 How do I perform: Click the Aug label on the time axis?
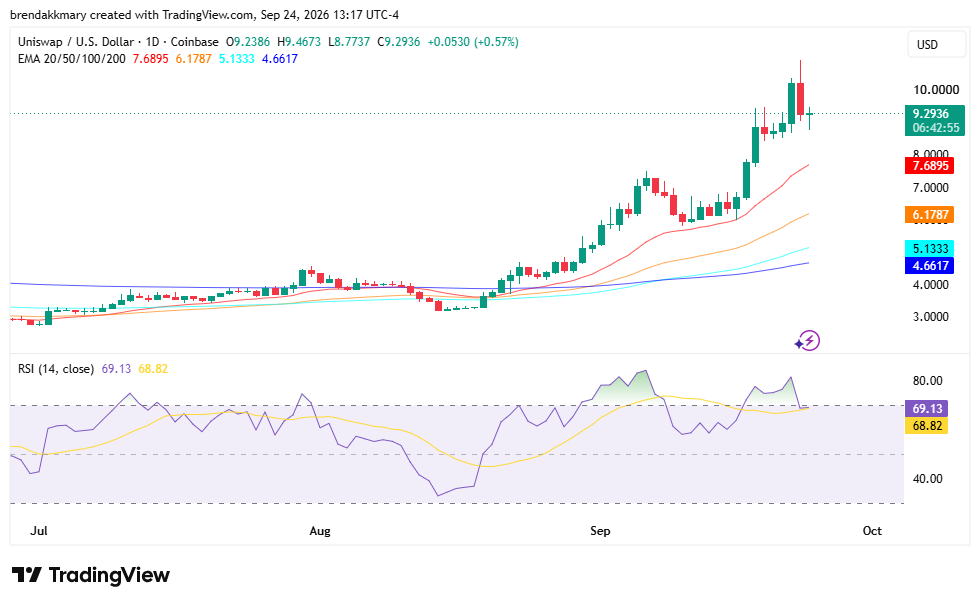tap(320, 531)
